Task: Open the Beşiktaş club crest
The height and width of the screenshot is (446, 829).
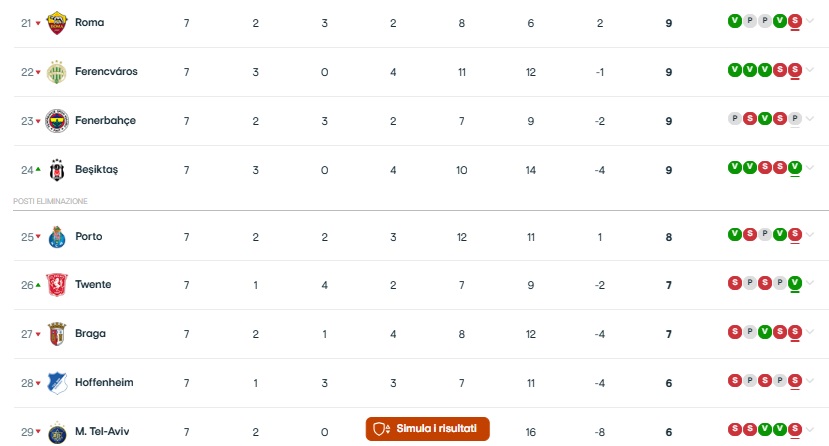Action: 57,170
